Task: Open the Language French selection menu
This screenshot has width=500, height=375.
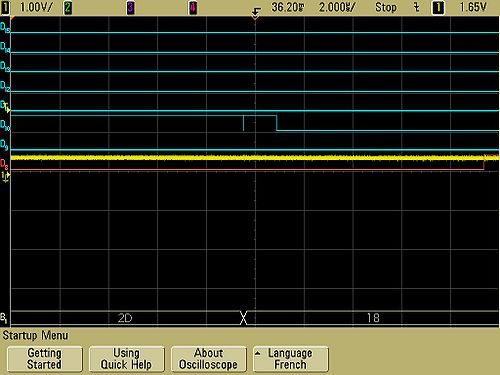Action: pos(291,359)
